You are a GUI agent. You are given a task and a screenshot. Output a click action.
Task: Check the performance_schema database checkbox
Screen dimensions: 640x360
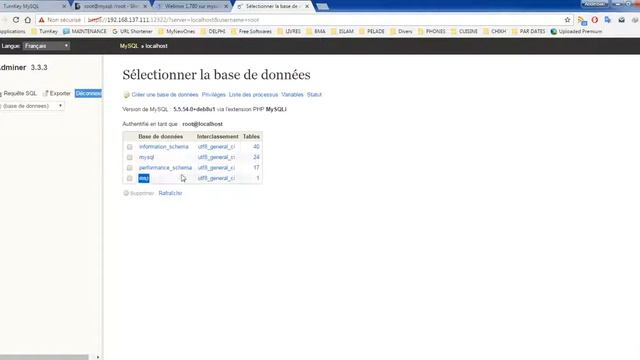(x=129, y=168)
